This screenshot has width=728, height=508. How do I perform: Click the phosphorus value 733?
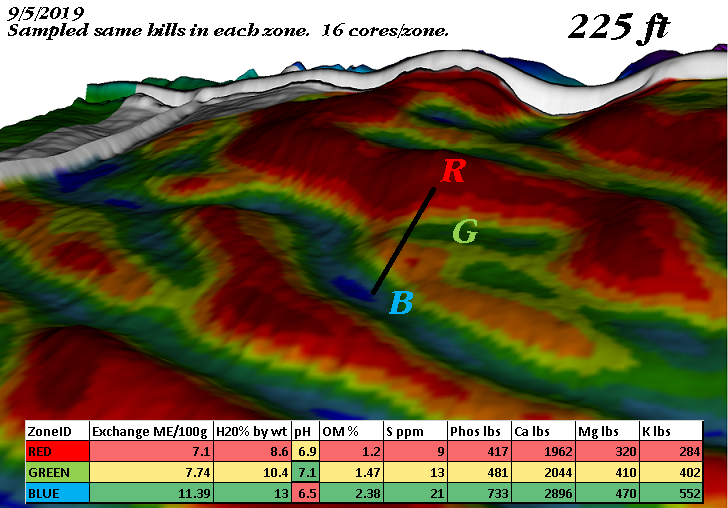(479, 493)
